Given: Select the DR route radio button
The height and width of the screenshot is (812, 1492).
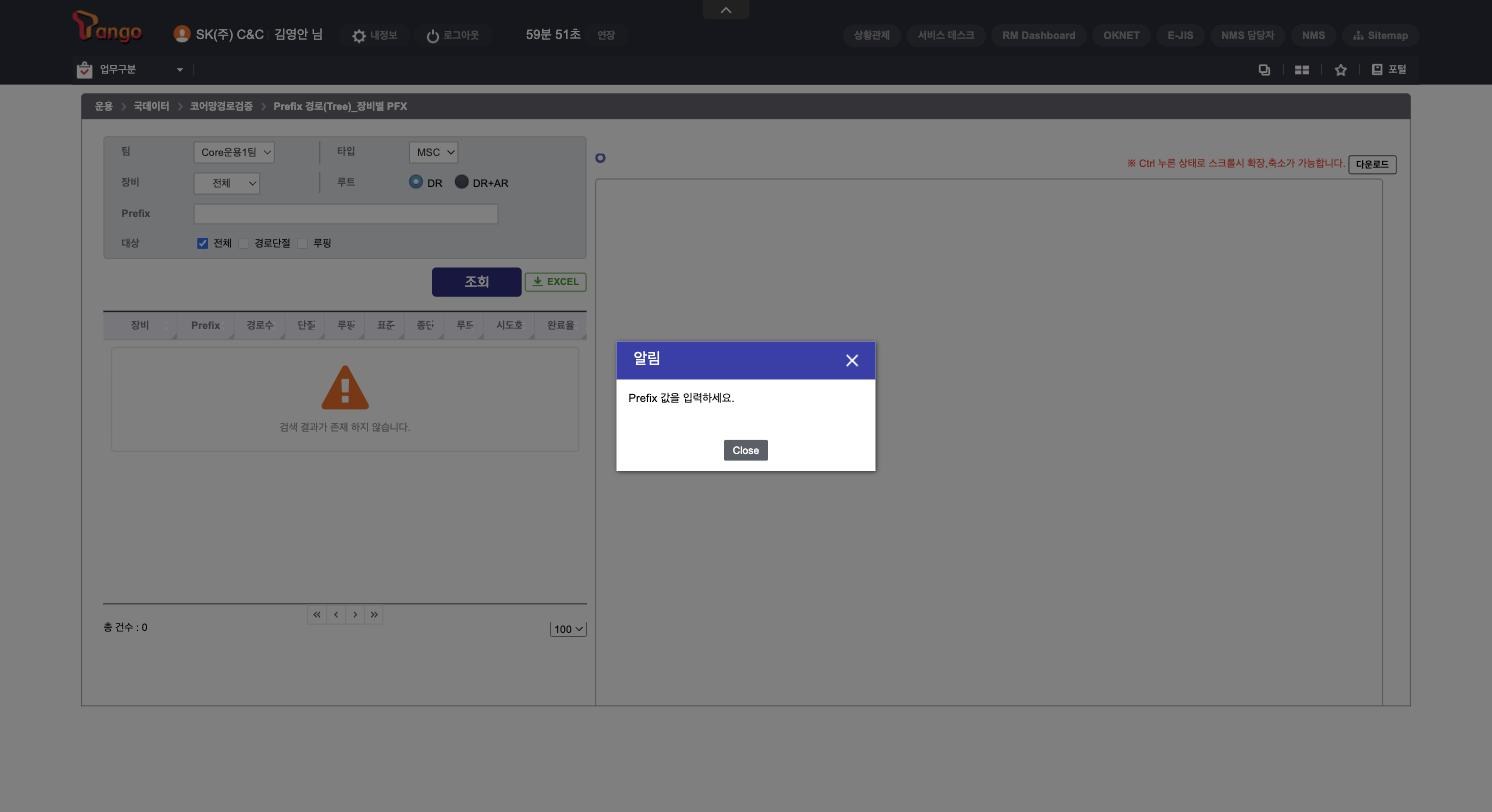Looking at the screenshot, I should click(416, 182).
